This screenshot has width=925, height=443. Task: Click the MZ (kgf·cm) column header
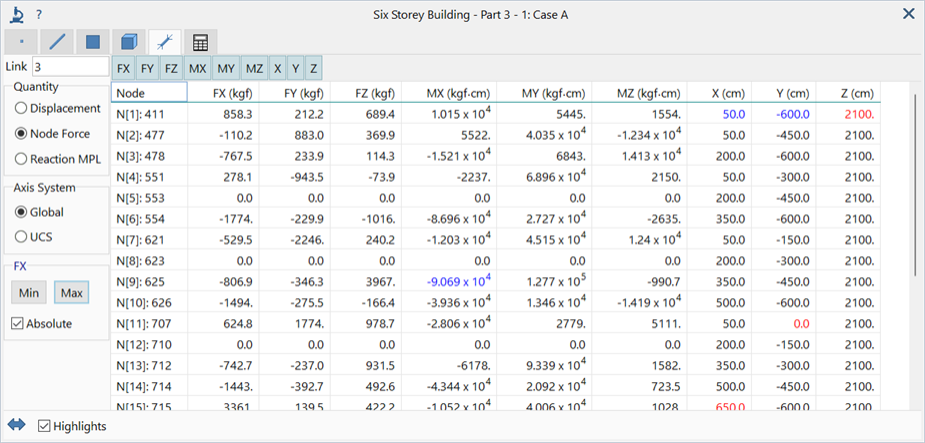pyautogui.click(x=639, y=93)
